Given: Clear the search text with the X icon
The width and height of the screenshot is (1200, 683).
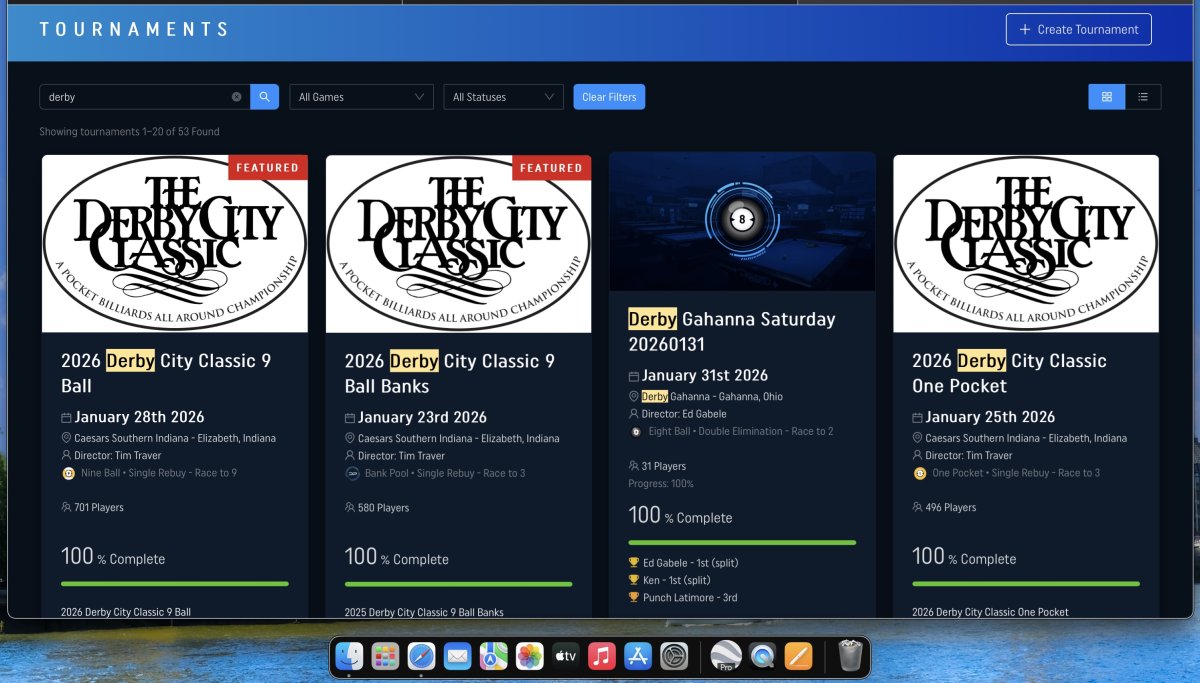Looking at the screenshot, I should (x=237, y=97).
